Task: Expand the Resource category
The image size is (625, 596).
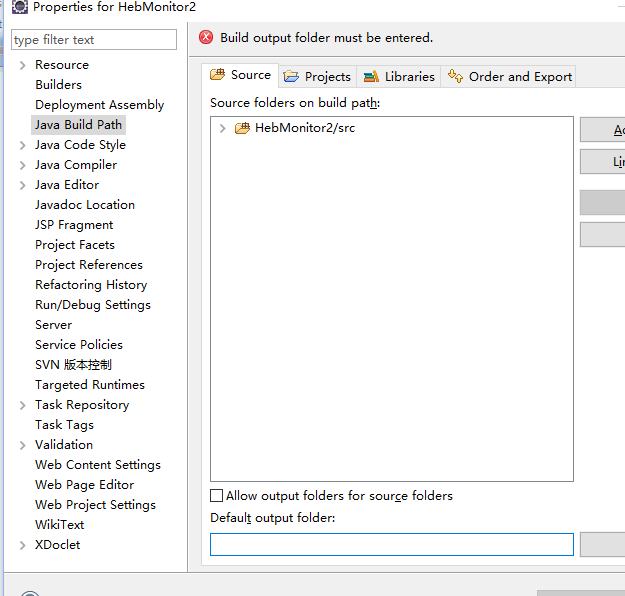Action: [23, 65]
